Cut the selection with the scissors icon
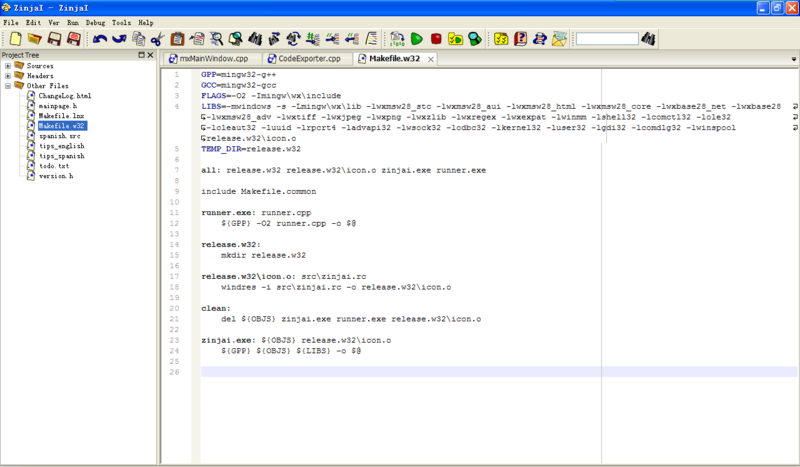Viewport: 800px width, 467px height. (158, 39)
